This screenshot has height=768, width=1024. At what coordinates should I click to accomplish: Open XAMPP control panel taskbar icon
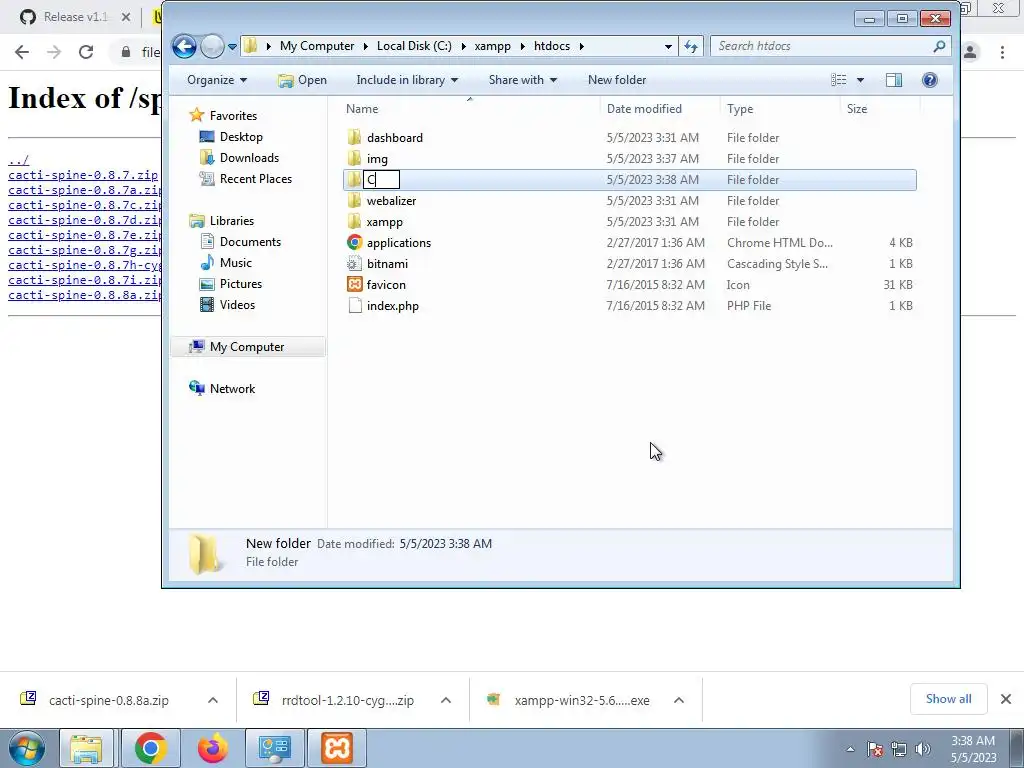tap(337, 748)
